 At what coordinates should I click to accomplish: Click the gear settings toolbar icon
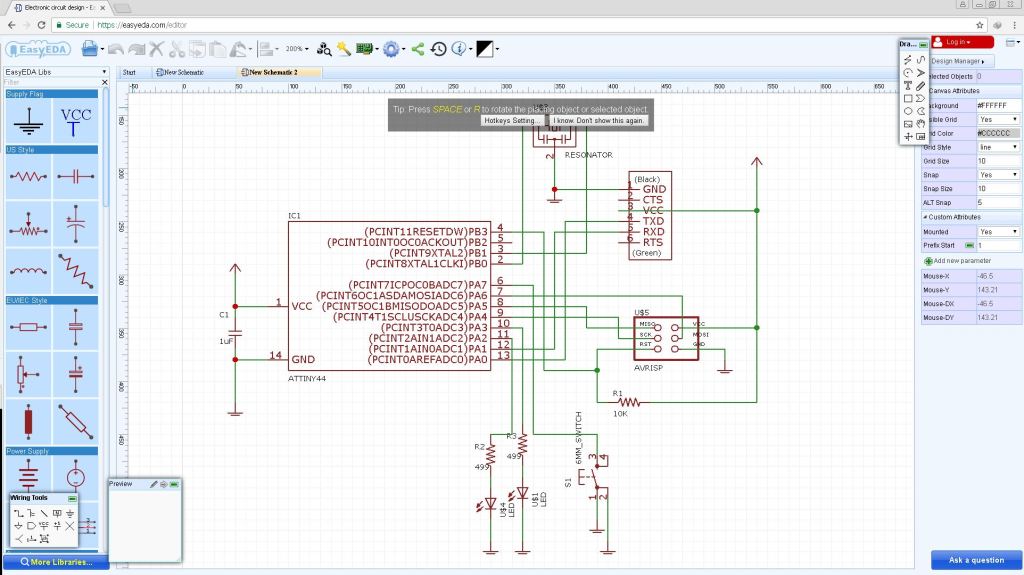pos(391,49)
